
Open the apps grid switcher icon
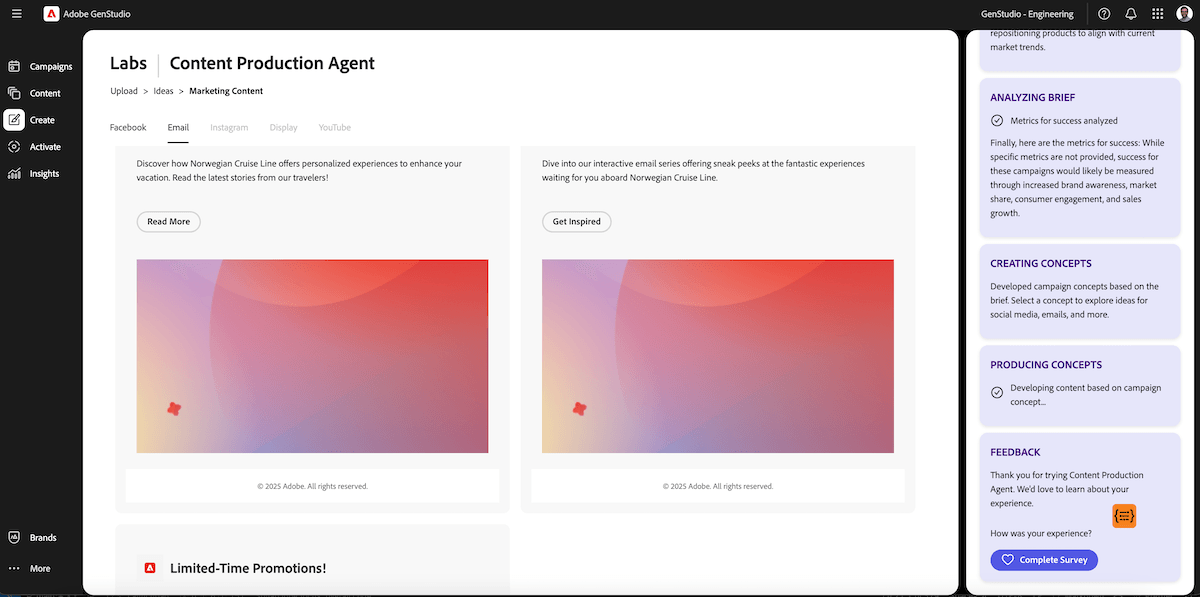click(1158, 14)
